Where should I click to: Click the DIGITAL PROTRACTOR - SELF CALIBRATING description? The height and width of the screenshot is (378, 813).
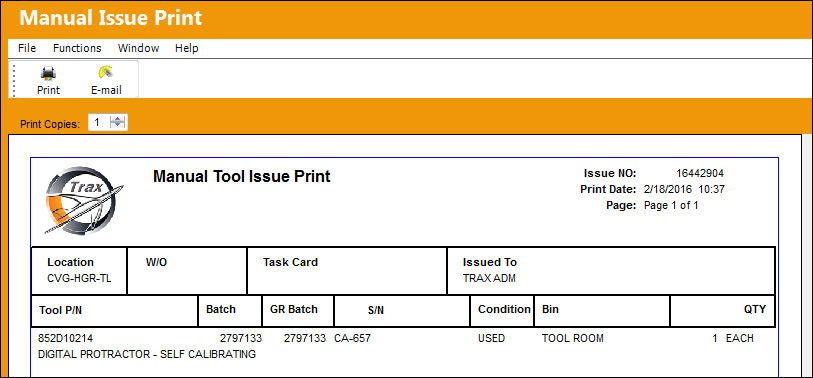(x=147, y=355)
